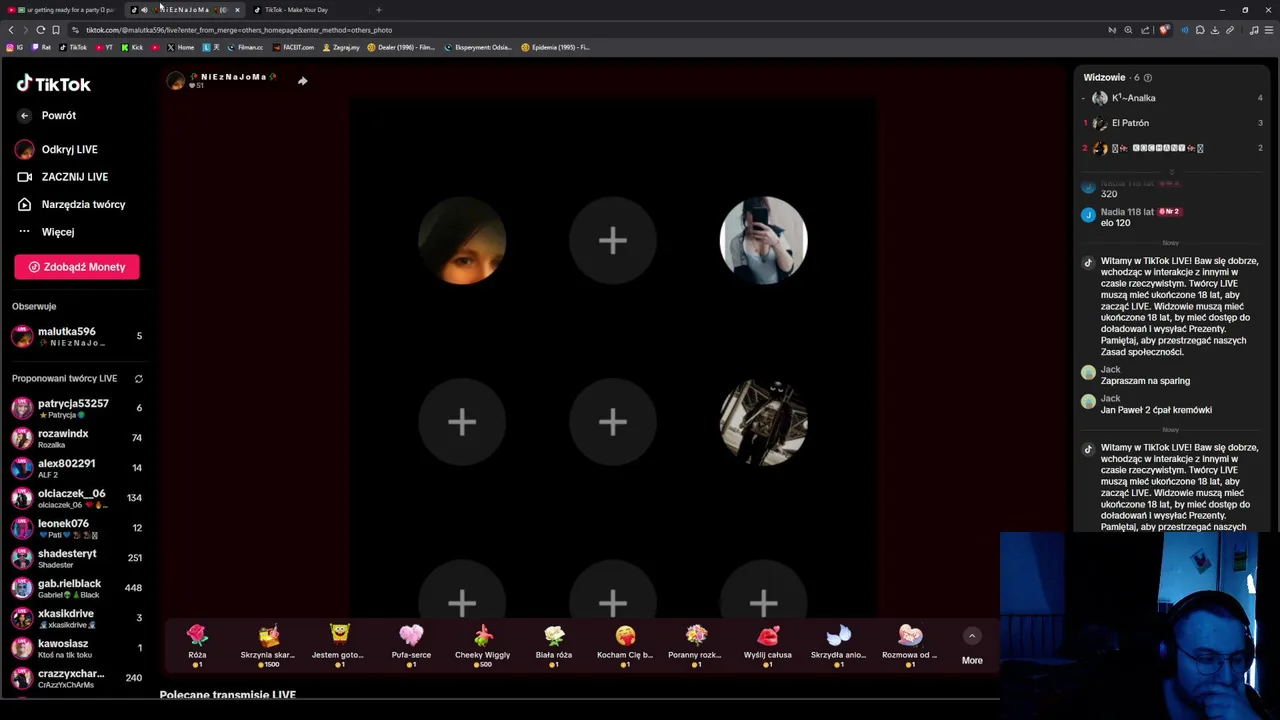1280x720 pixels.
Task: Open leonek076 live stream
Action: [75, 528]
